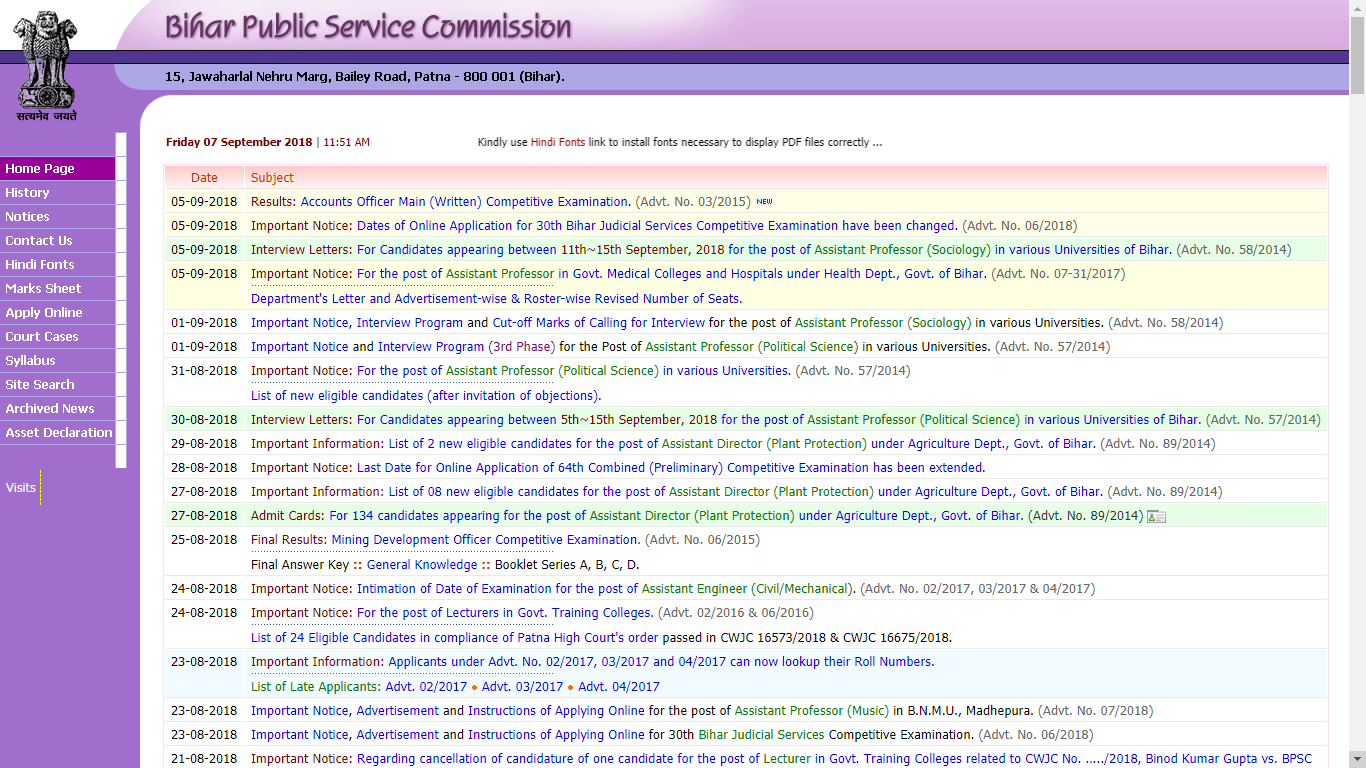Open Department's Letter and Revised Number of Seats link

(x=496, y=299)
